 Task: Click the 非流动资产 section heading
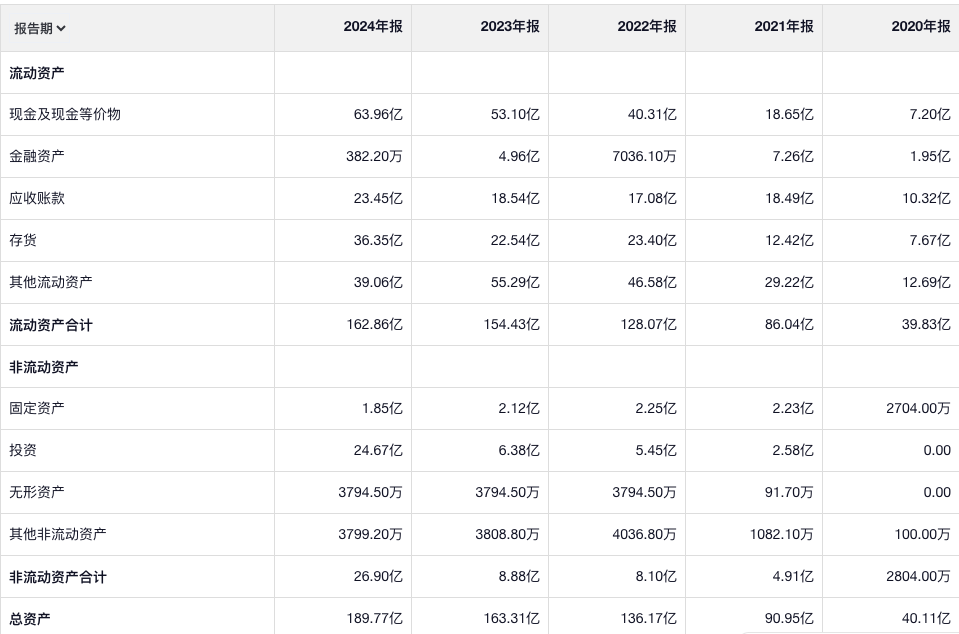44,367
